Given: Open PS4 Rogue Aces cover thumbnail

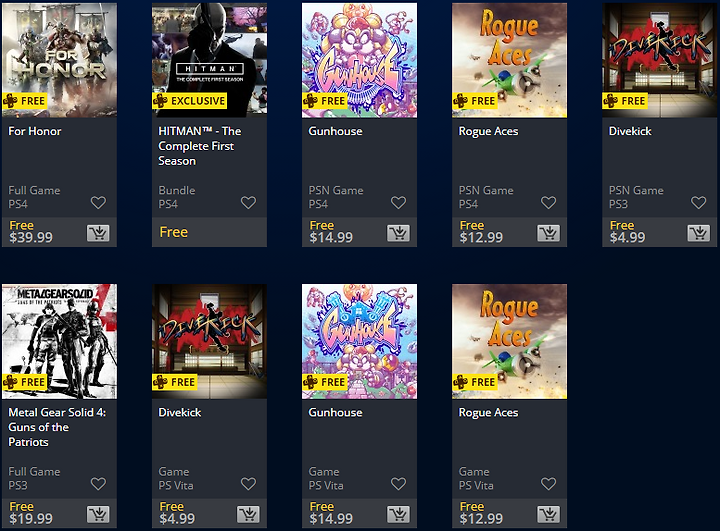Looking at the screenshot, I should click(x=510, y=60).
